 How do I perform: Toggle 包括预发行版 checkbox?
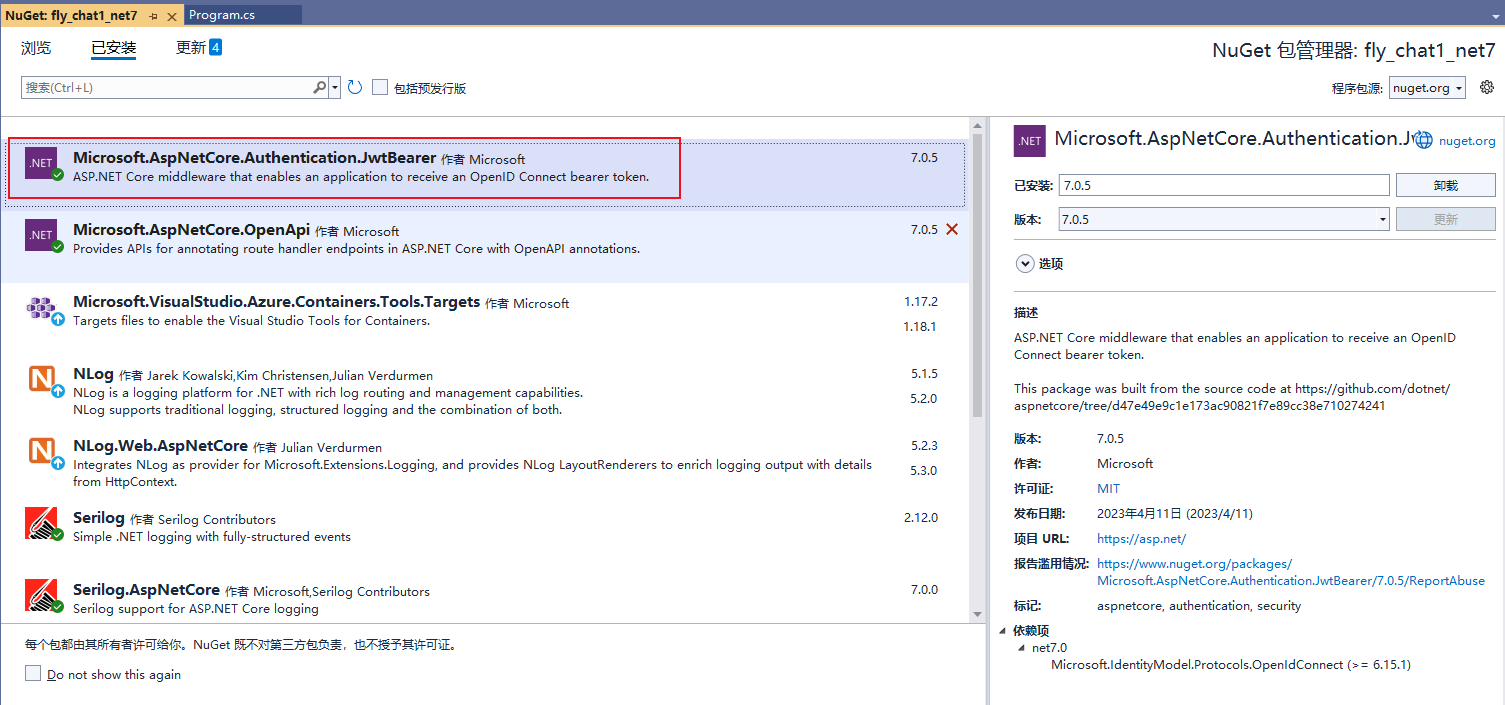380,87
